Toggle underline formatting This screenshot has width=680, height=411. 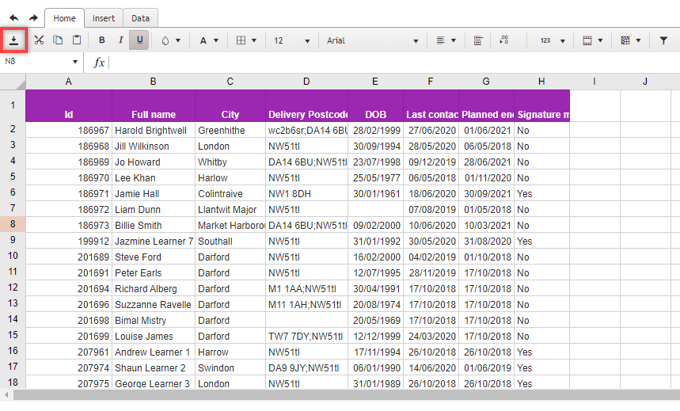coord(139,40)
